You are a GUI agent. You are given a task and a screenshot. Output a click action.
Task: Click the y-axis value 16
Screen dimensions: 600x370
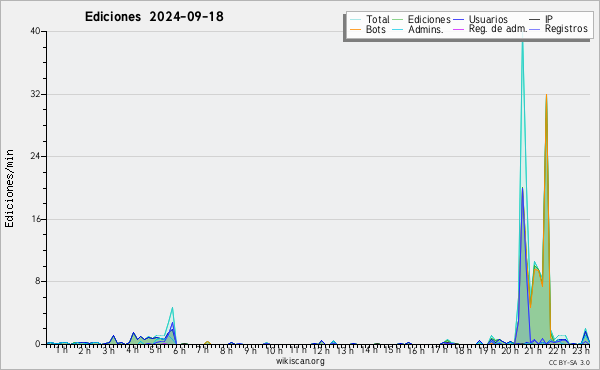(36, 219)
